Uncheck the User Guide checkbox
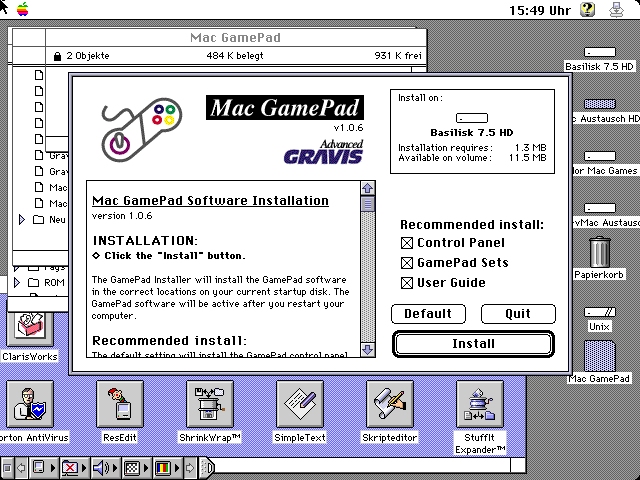 click(x=407, y=283)
